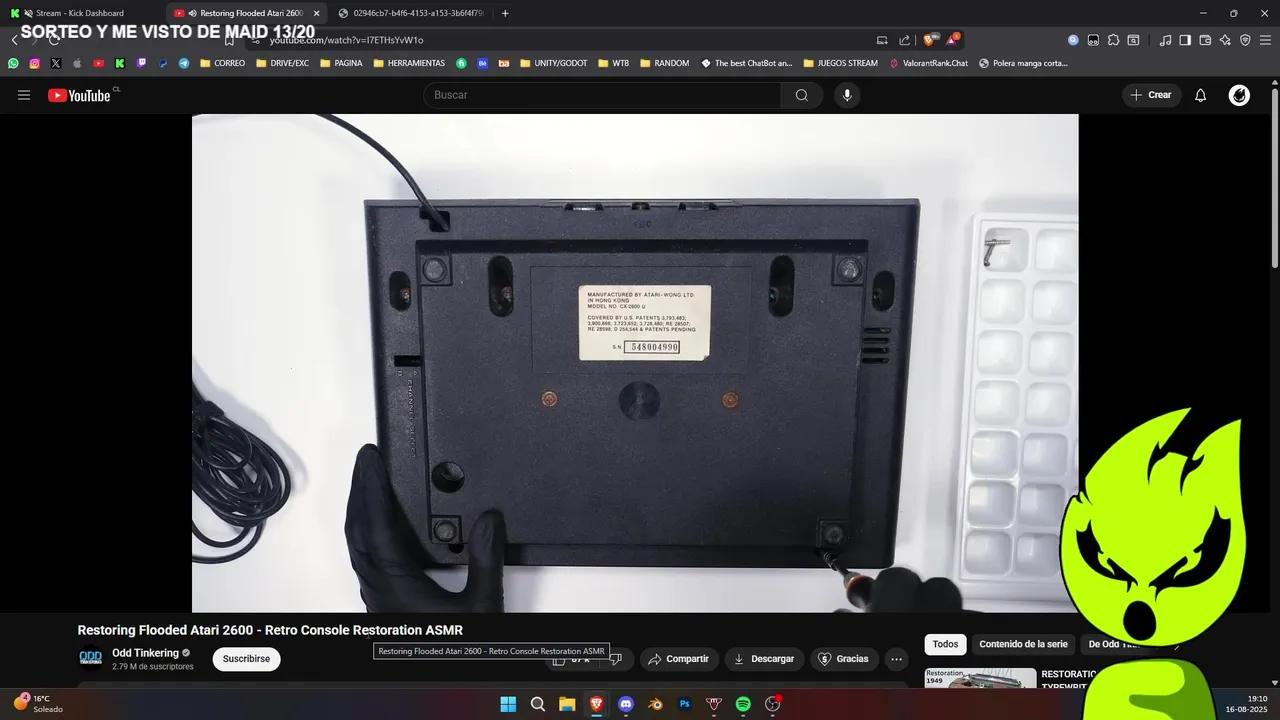Open File Explorer from the taskbar
The image size is (1280, 720).
(567, 704)
